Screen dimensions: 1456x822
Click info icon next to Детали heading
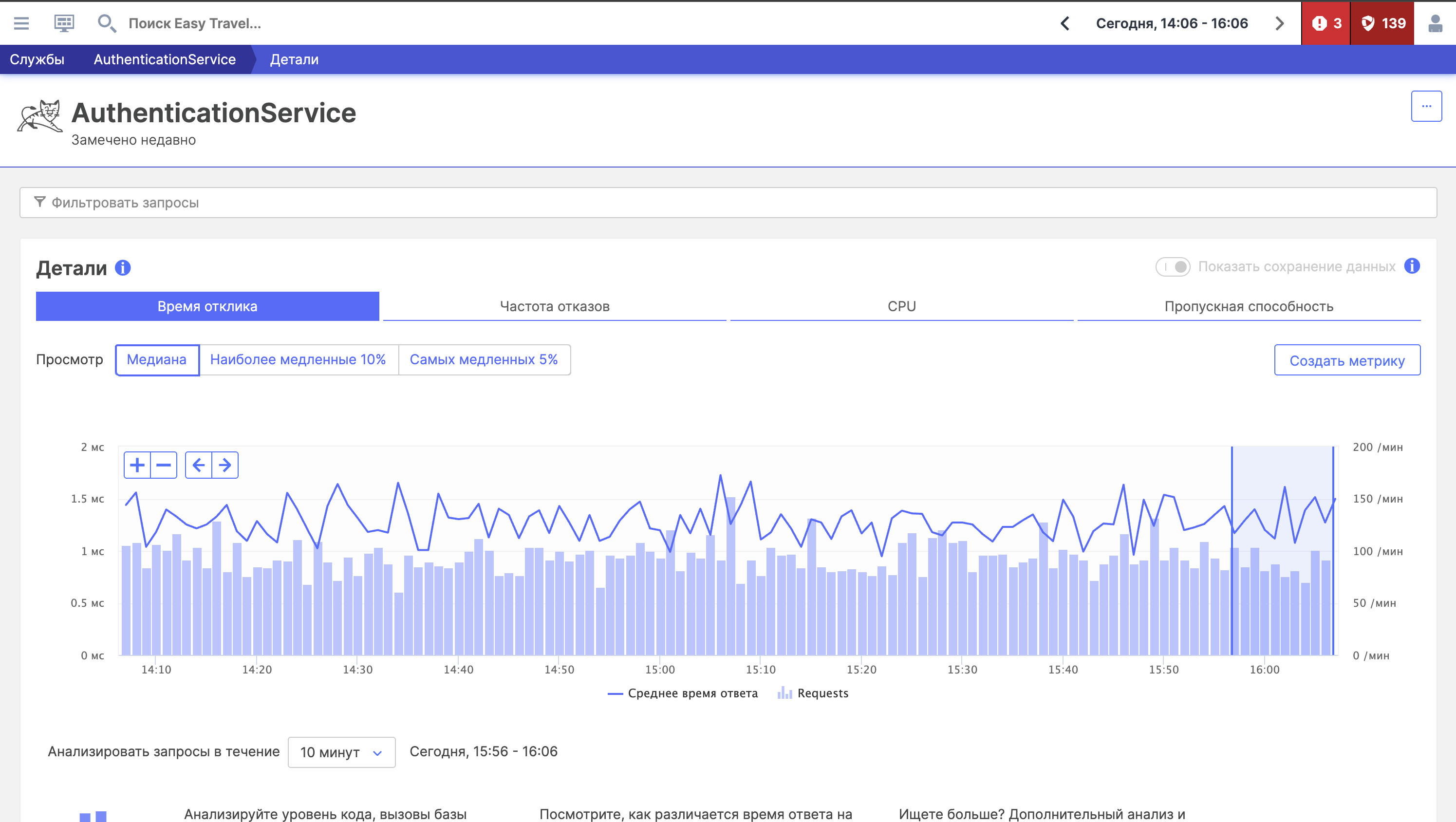click(123, 267)
